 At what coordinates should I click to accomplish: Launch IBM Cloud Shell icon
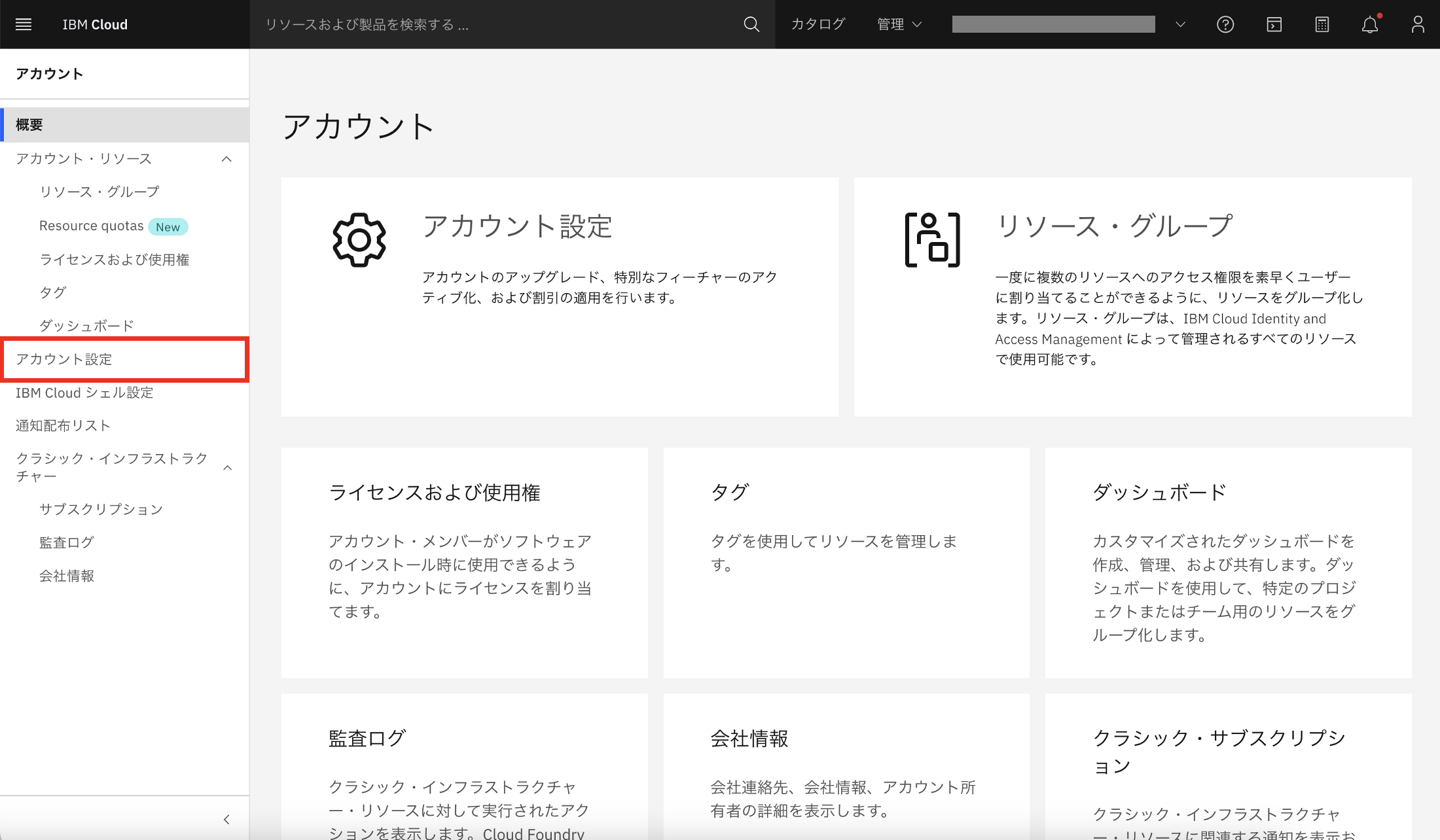click(x=1274, y=24)
